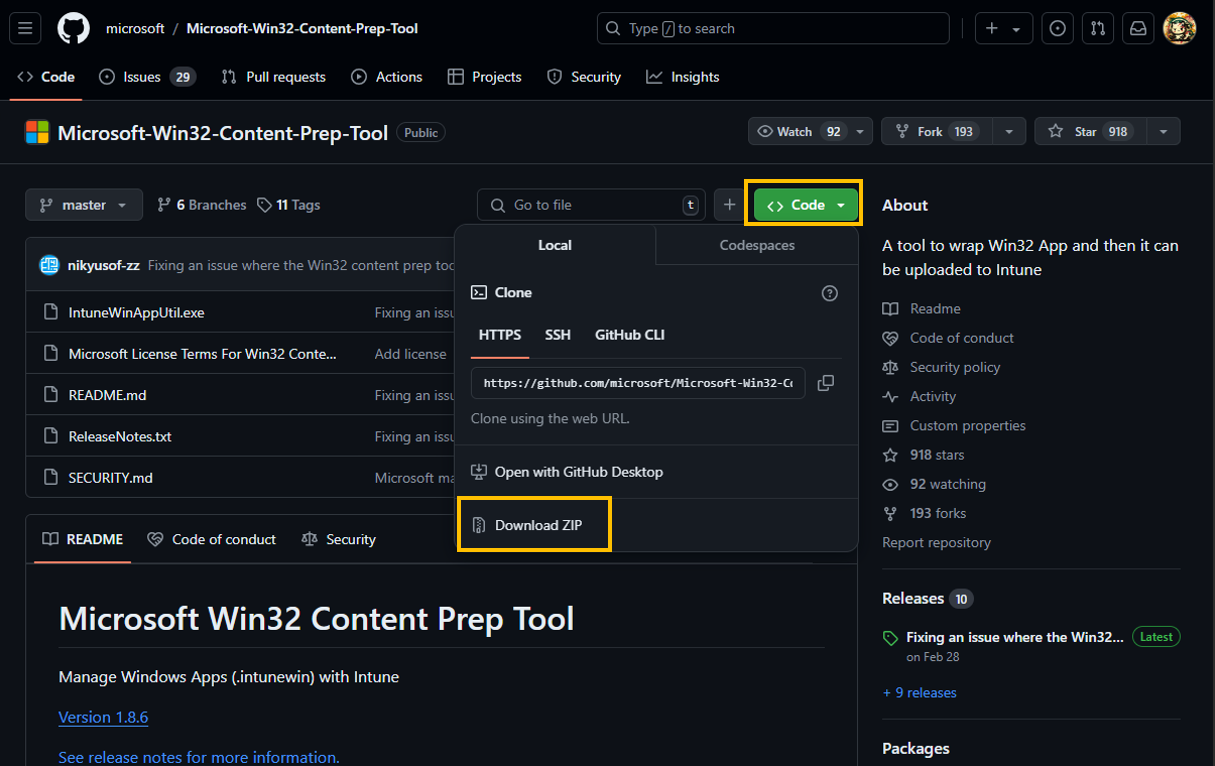This screenshot has width=1215, height=766.
Task: Open the user profile avatar menu
Action: (1179, 29)
